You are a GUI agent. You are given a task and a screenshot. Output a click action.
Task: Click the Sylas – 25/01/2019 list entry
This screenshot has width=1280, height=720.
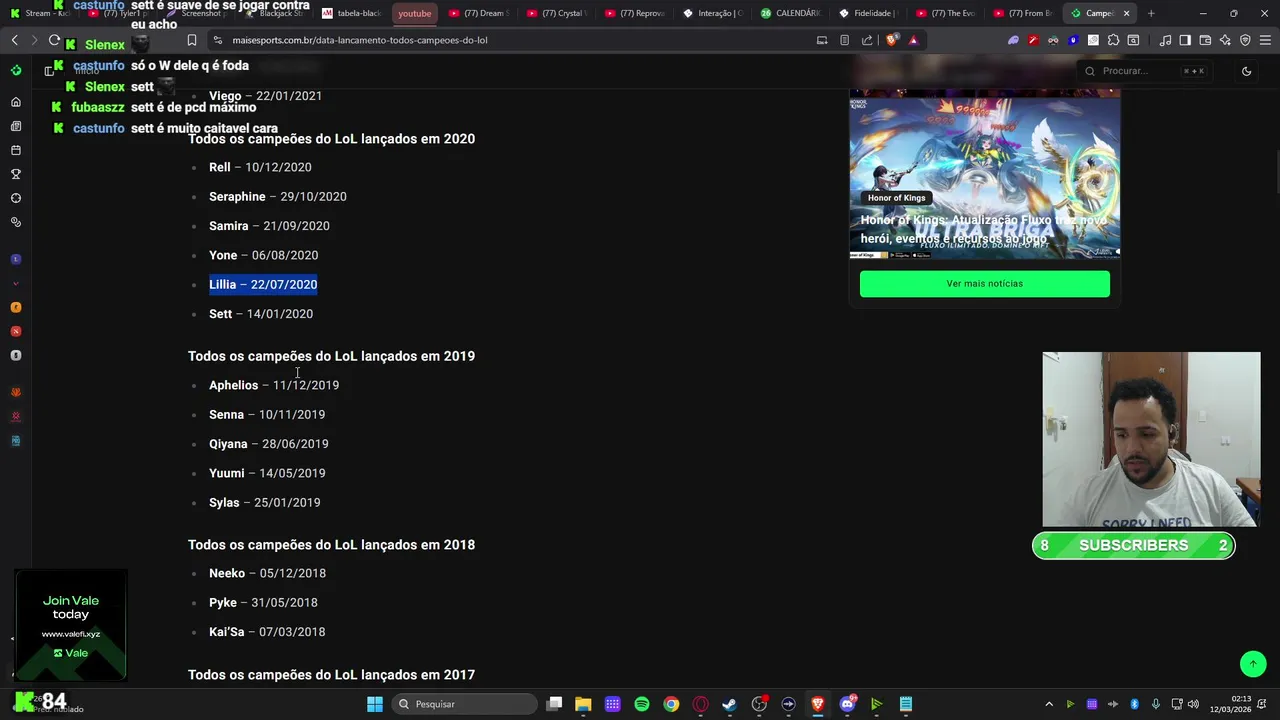pos(265,503)
